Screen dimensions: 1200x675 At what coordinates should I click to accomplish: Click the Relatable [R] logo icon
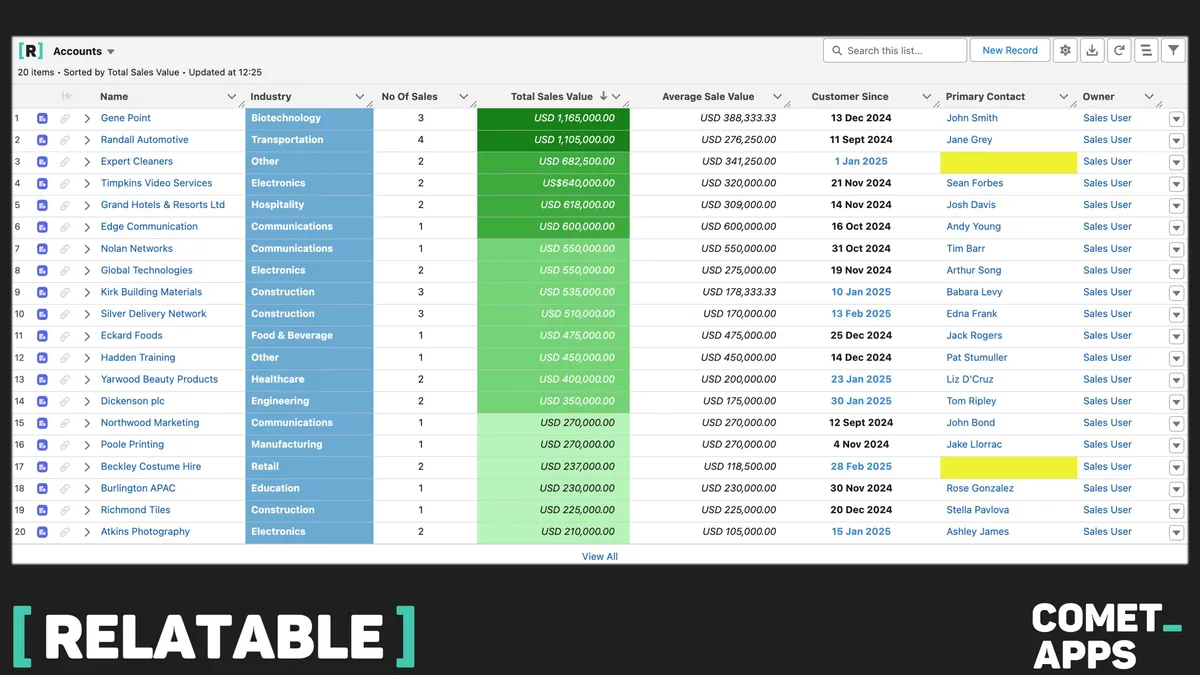31,51
